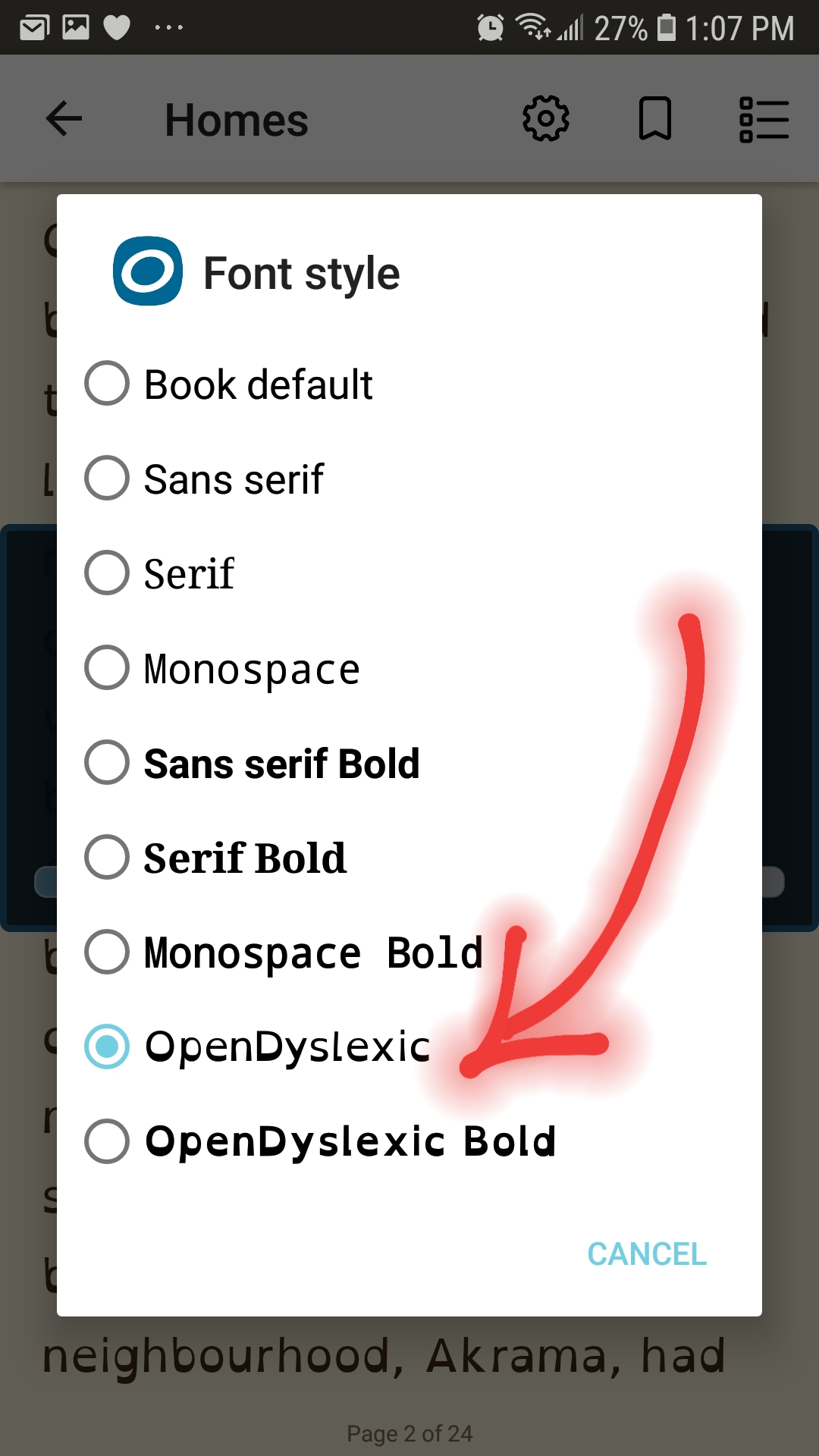Screen dimensions: 819x1456
Task: Select Book default font option
Action: (x=409, y=384)
